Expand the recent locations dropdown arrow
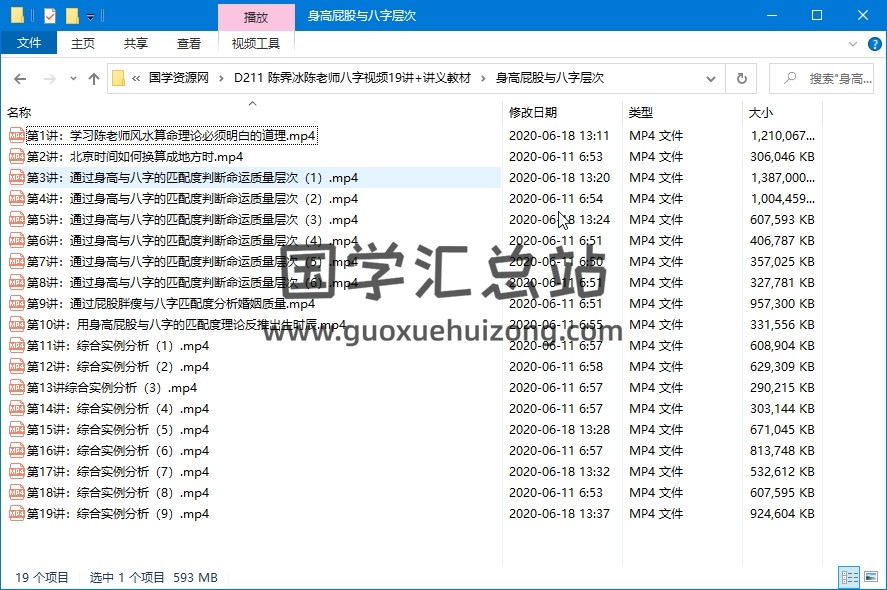 point(71,78)
